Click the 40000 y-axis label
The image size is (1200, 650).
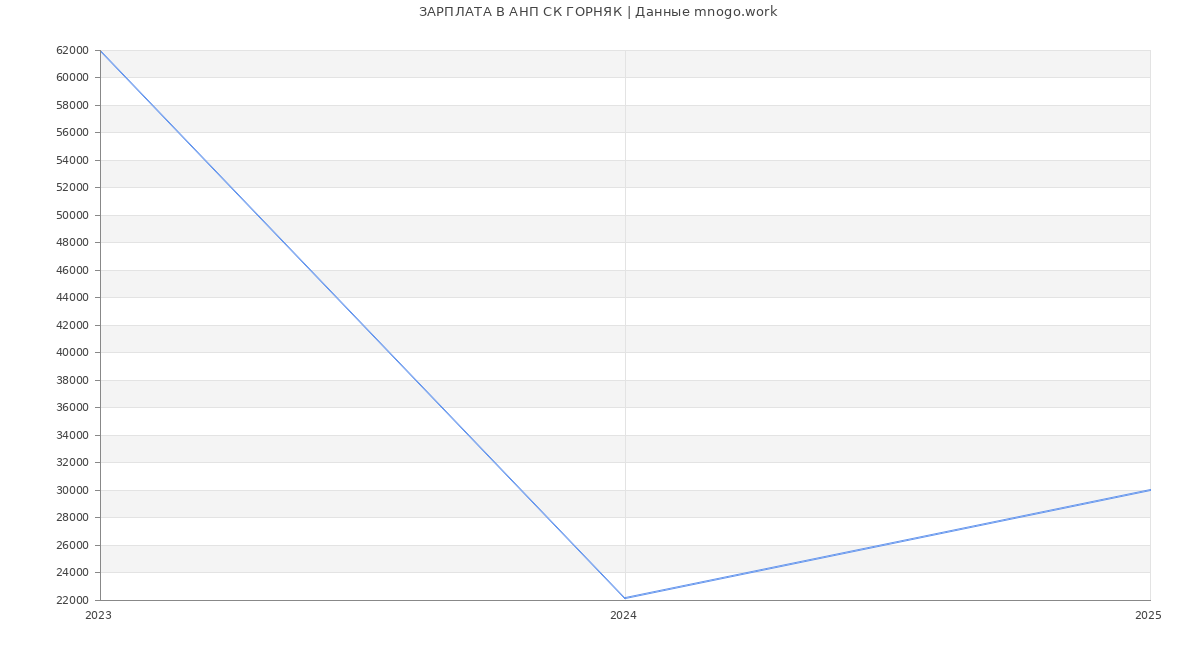pyautogui.click(x=72, y=352)
